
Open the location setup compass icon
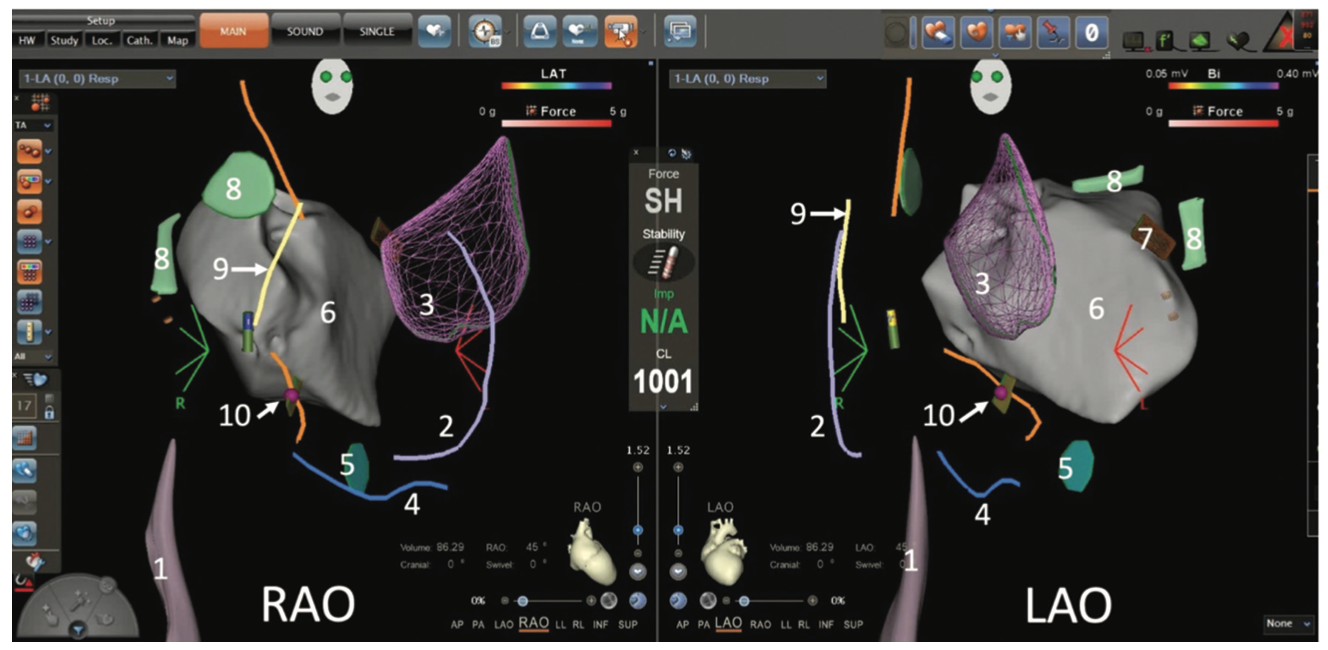tap(483, 30)
